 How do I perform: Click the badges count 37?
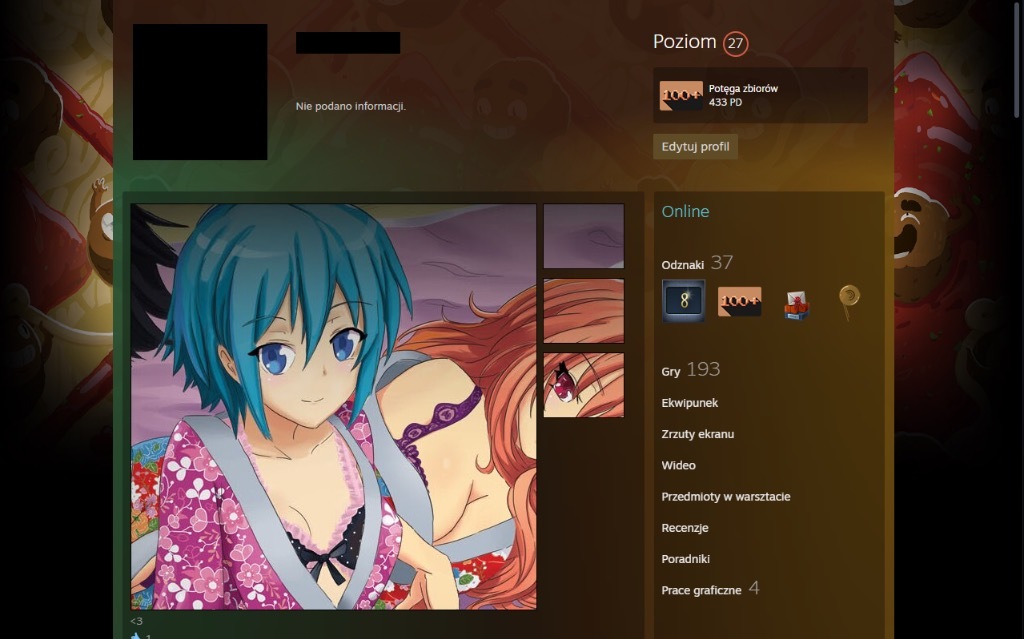722,263
